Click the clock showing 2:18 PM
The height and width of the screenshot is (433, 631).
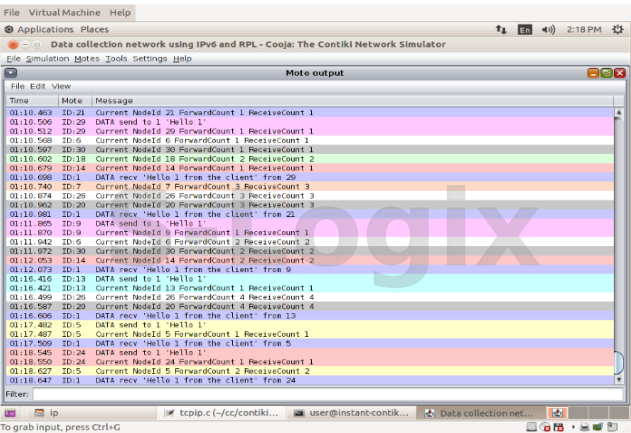[x=584, y=29]
